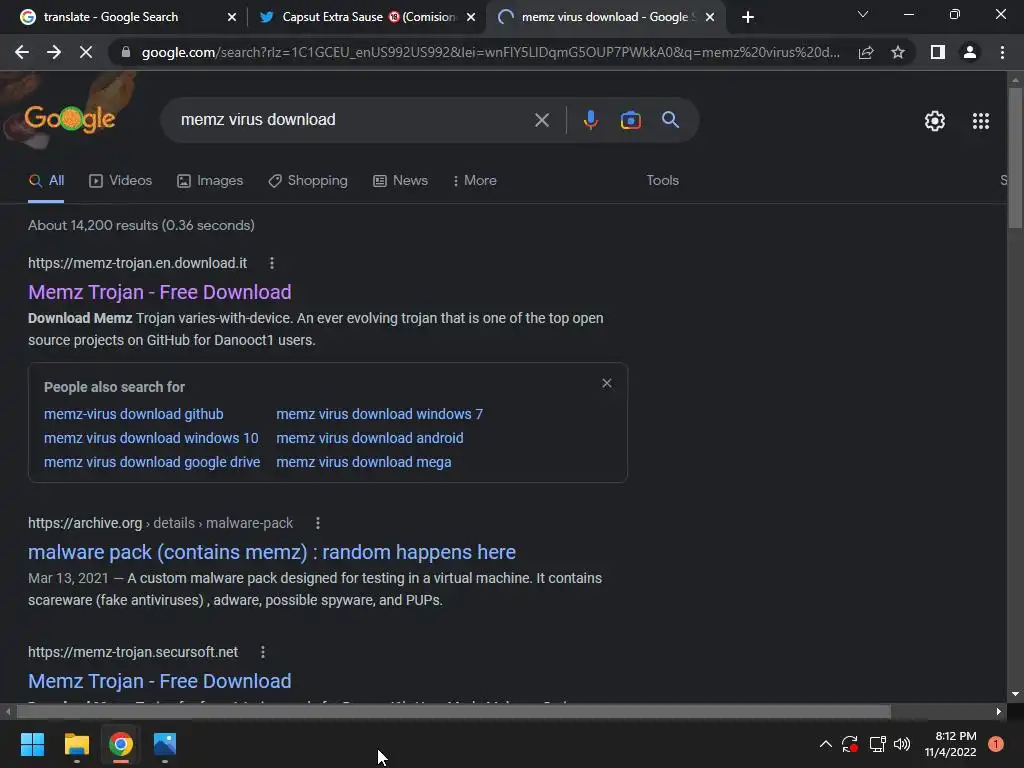
Task: Open clock and calendar flyout
Action: [x=950, y=744]
